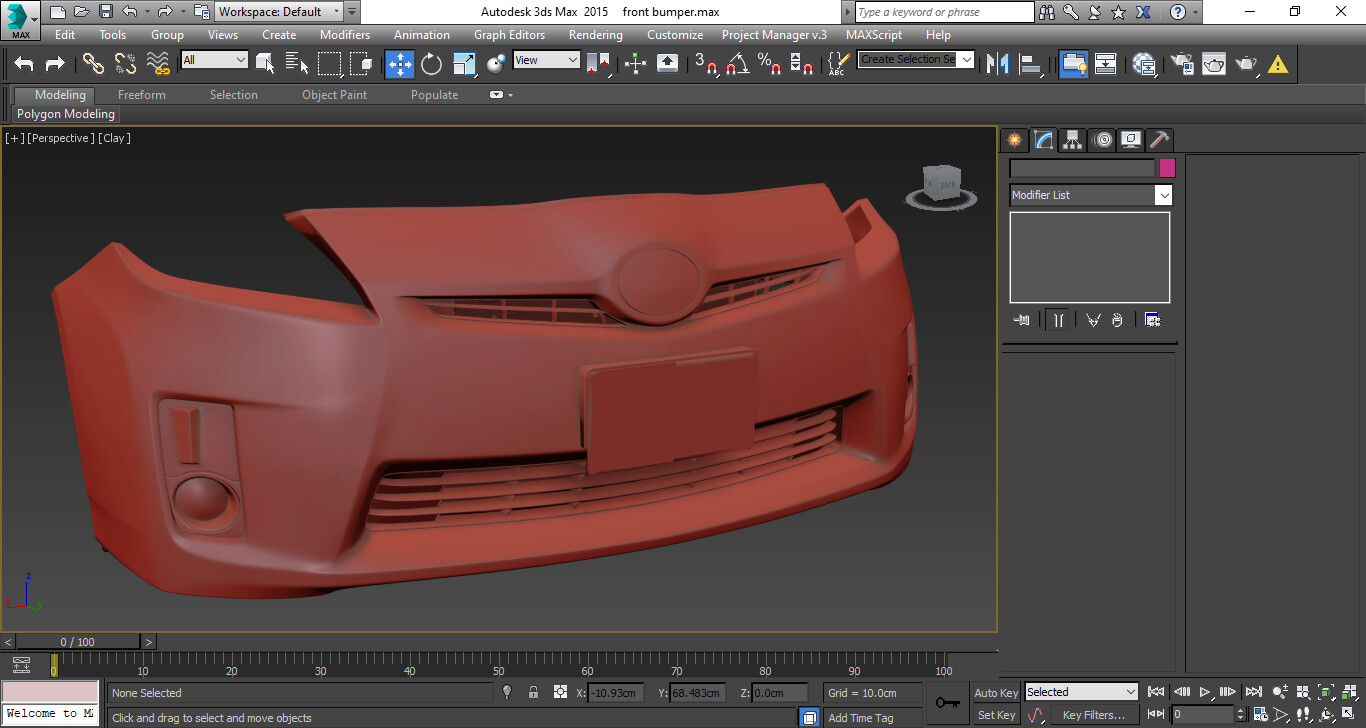This screenshot has height=728, width=1366.
Task: Toggle the Selection Lock padlock
Action: click(533, 692)
